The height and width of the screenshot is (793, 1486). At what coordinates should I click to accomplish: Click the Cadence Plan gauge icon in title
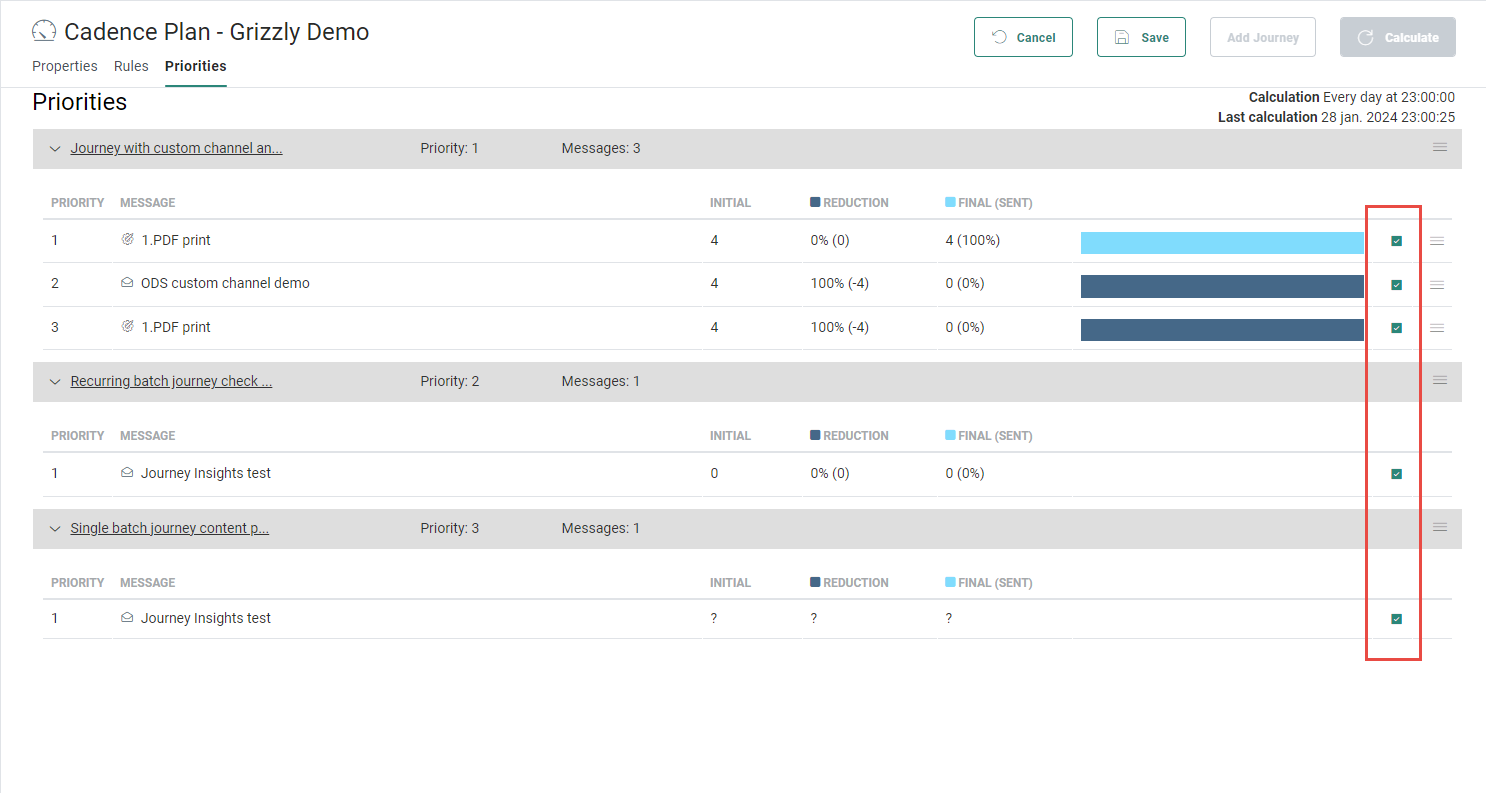44,32
